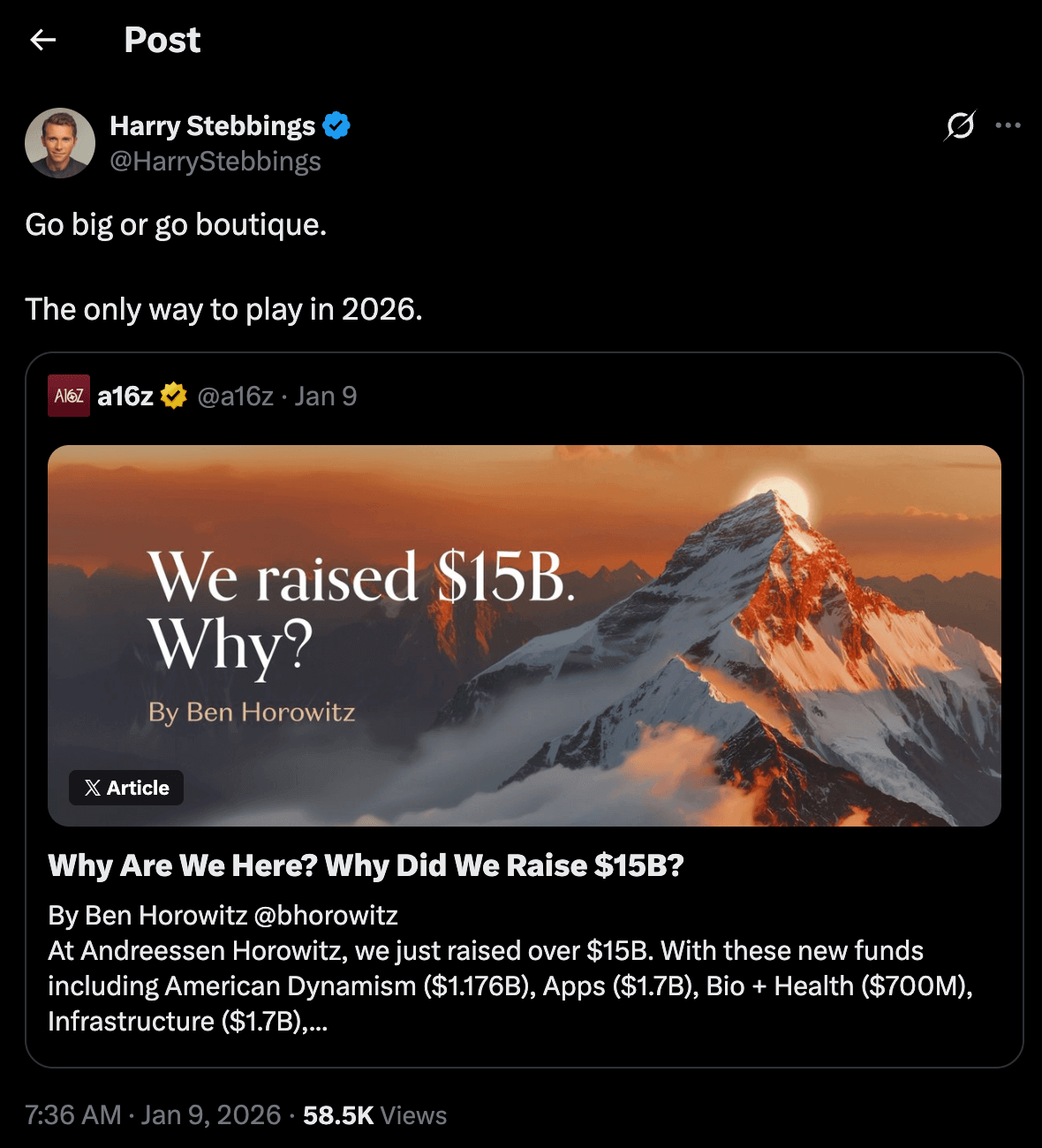
Task: Click Harry Stebbings' profile picture
Action: point(60,143)
